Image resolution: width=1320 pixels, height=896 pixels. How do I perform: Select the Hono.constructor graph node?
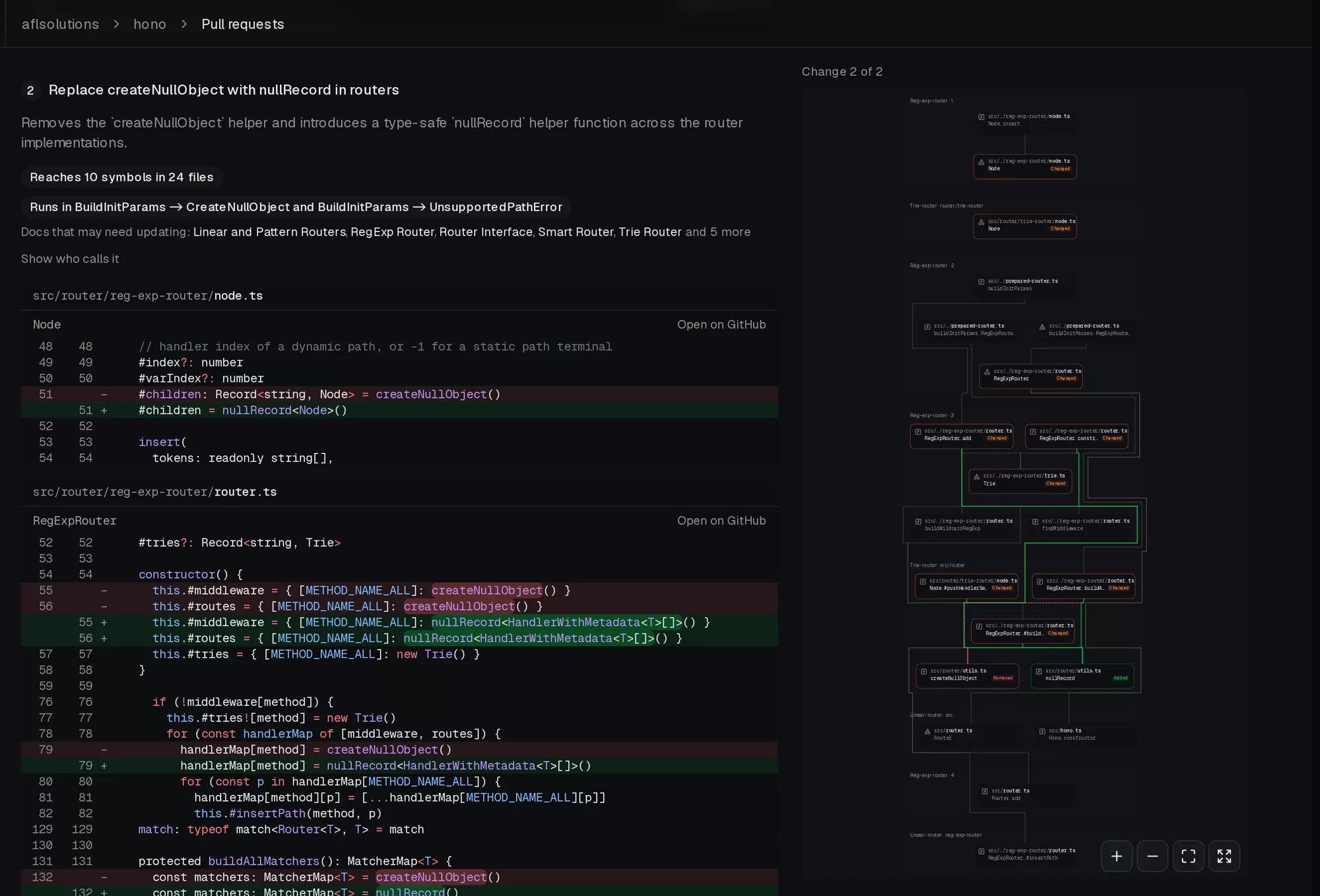[x=1086, y=735]
